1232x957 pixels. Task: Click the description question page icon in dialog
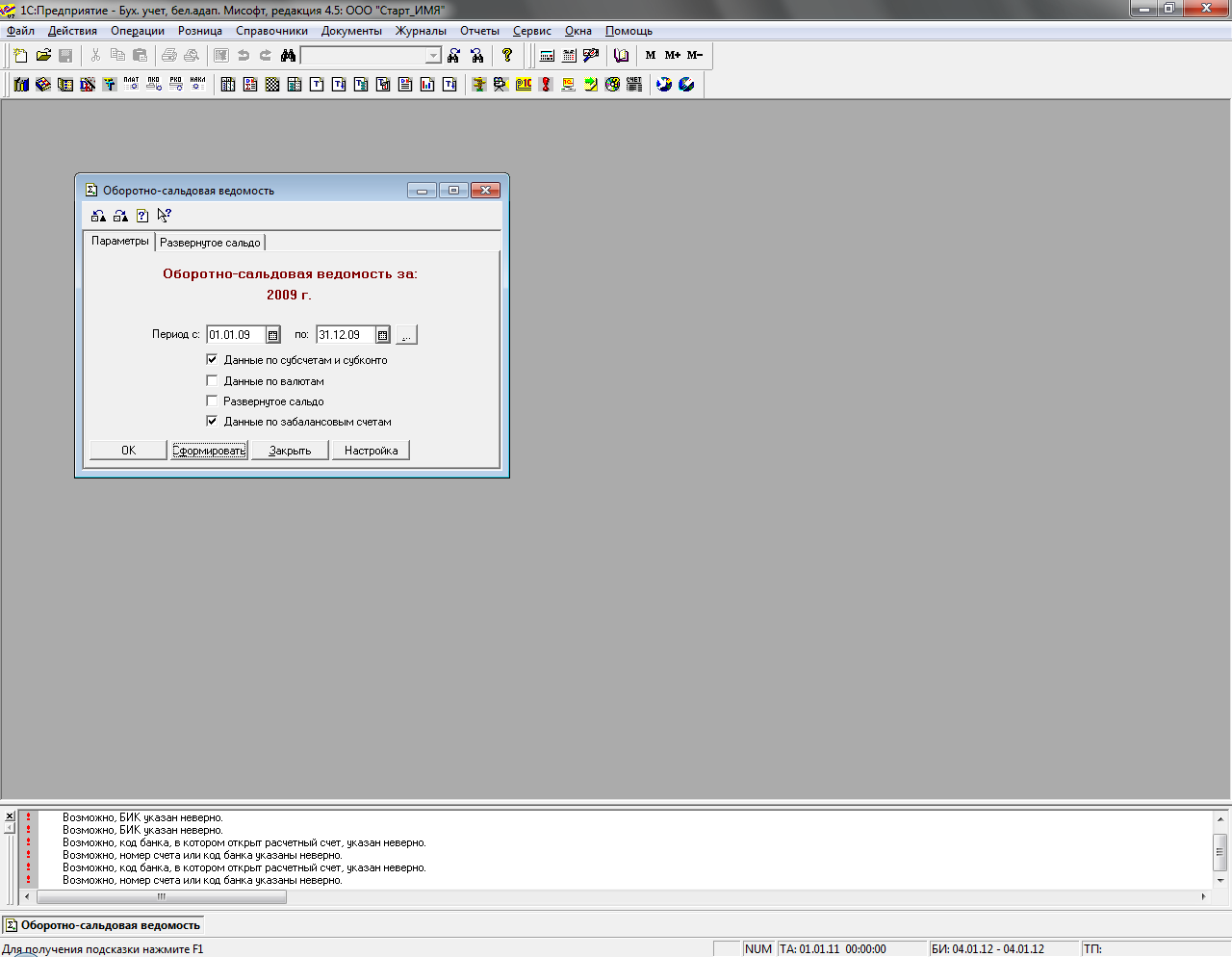[x=142, y=216]
